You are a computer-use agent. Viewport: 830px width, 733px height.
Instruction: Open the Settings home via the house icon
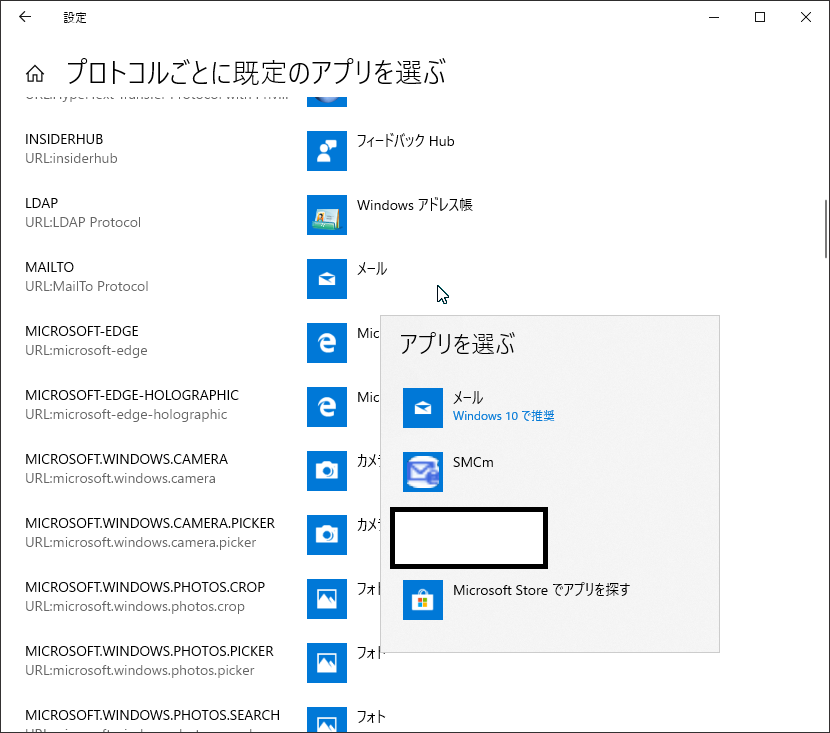tap(35, 74)
